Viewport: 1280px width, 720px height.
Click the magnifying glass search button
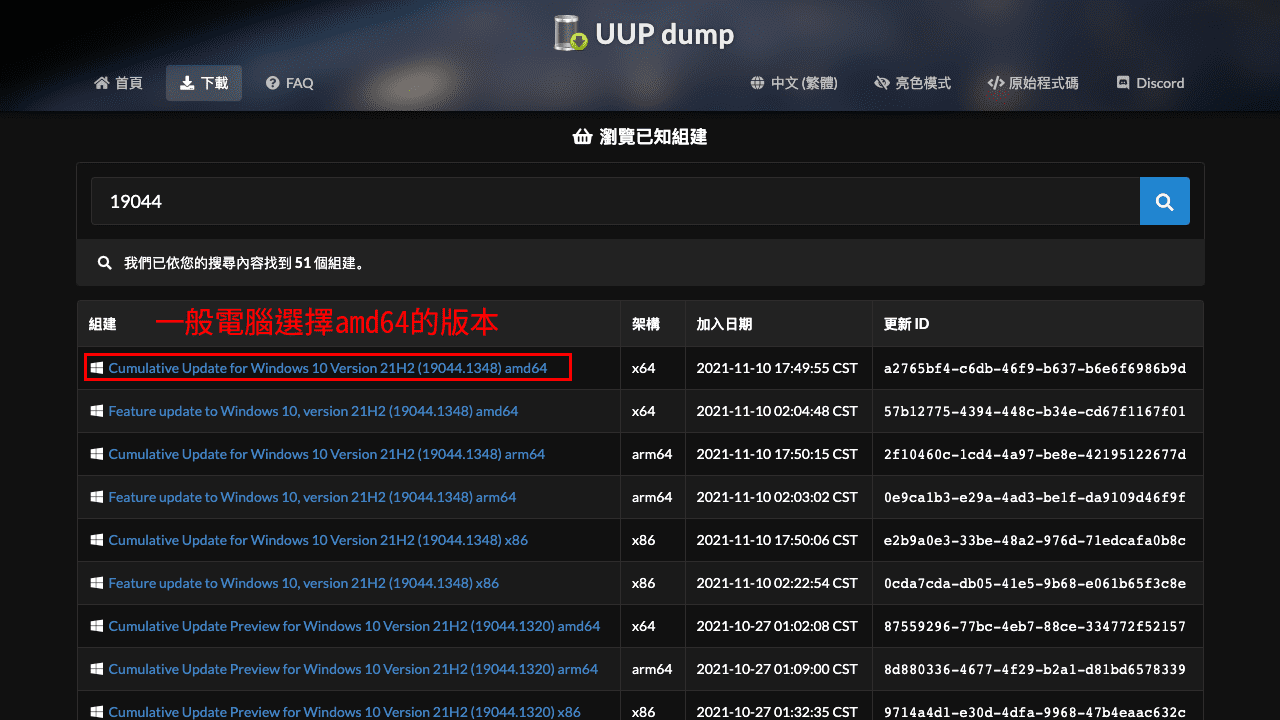1164,201
